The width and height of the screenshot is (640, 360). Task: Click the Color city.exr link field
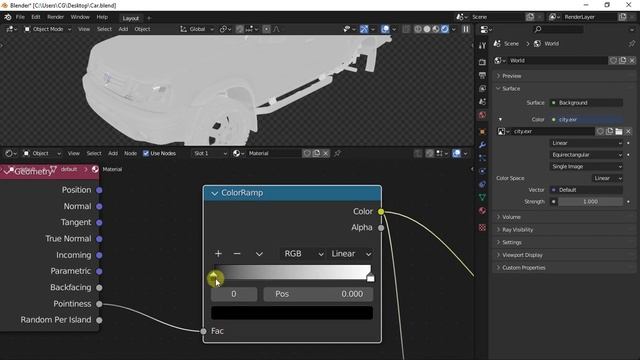(586, 120)
